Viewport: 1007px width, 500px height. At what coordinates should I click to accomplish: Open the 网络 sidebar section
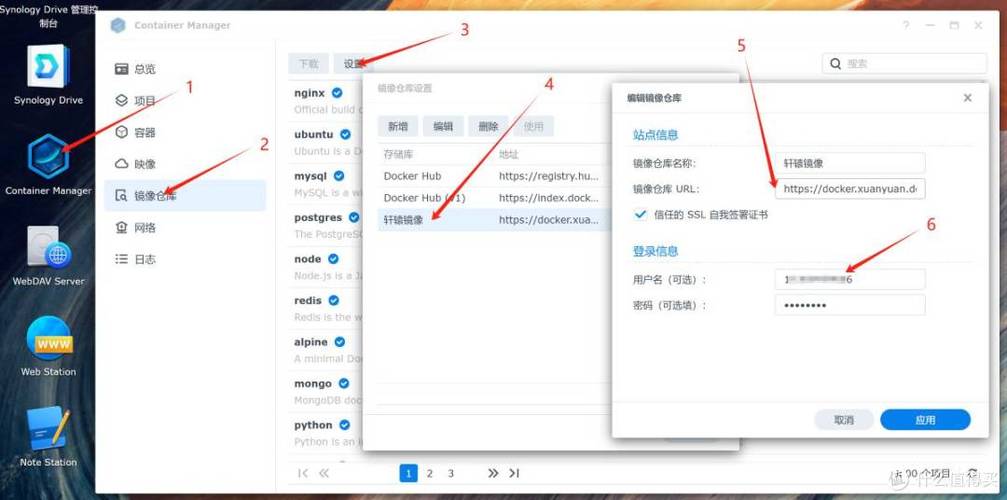(145, 228)
